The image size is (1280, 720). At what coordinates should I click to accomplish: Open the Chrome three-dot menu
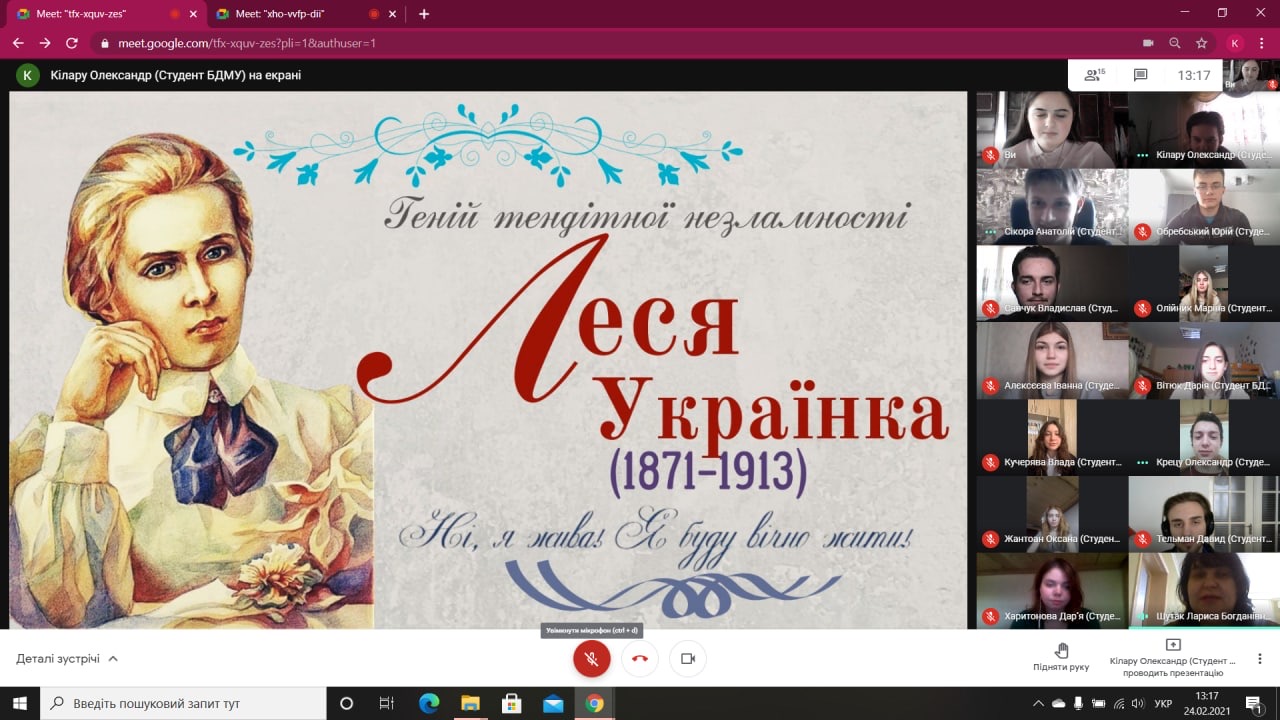(x=1262, y=43)
